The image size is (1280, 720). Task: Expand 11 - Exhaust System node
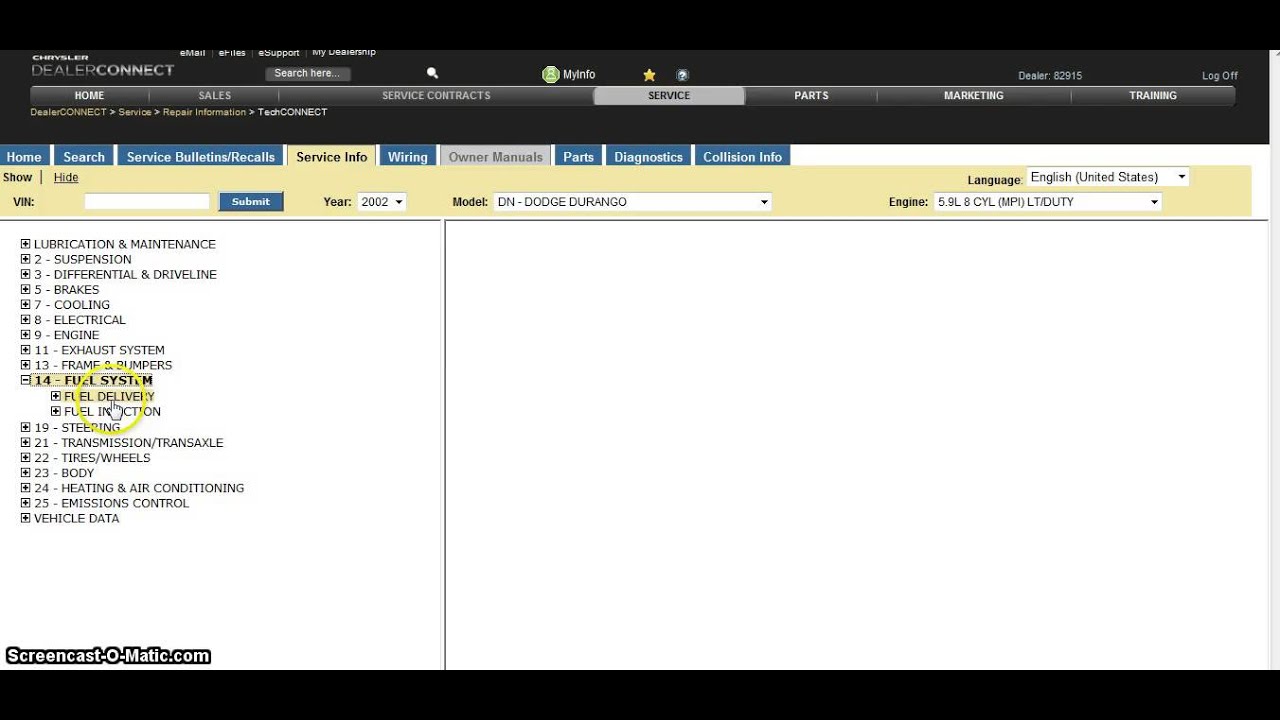pos(26,350)
